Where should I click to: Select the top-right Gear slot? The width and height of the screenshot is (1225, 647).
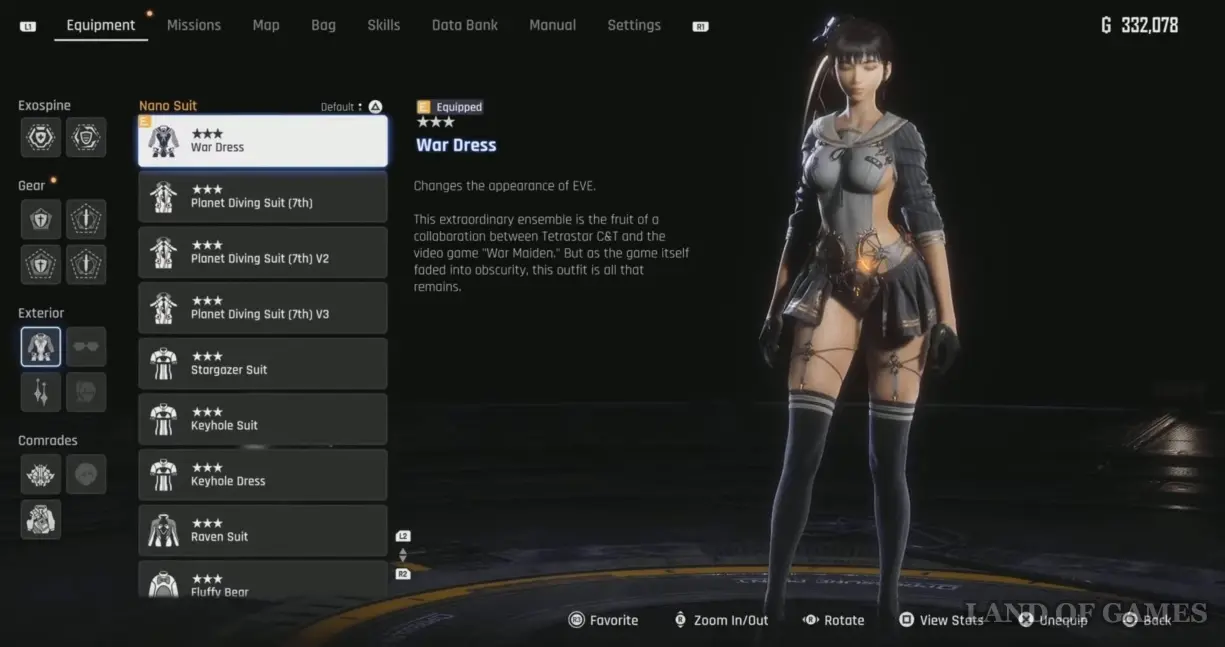coord(86,219)
